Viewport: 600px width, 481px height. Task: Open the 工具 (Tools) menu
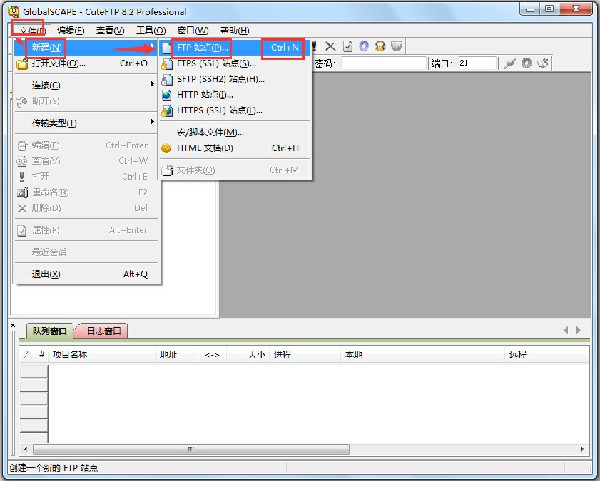pos(151,30)
